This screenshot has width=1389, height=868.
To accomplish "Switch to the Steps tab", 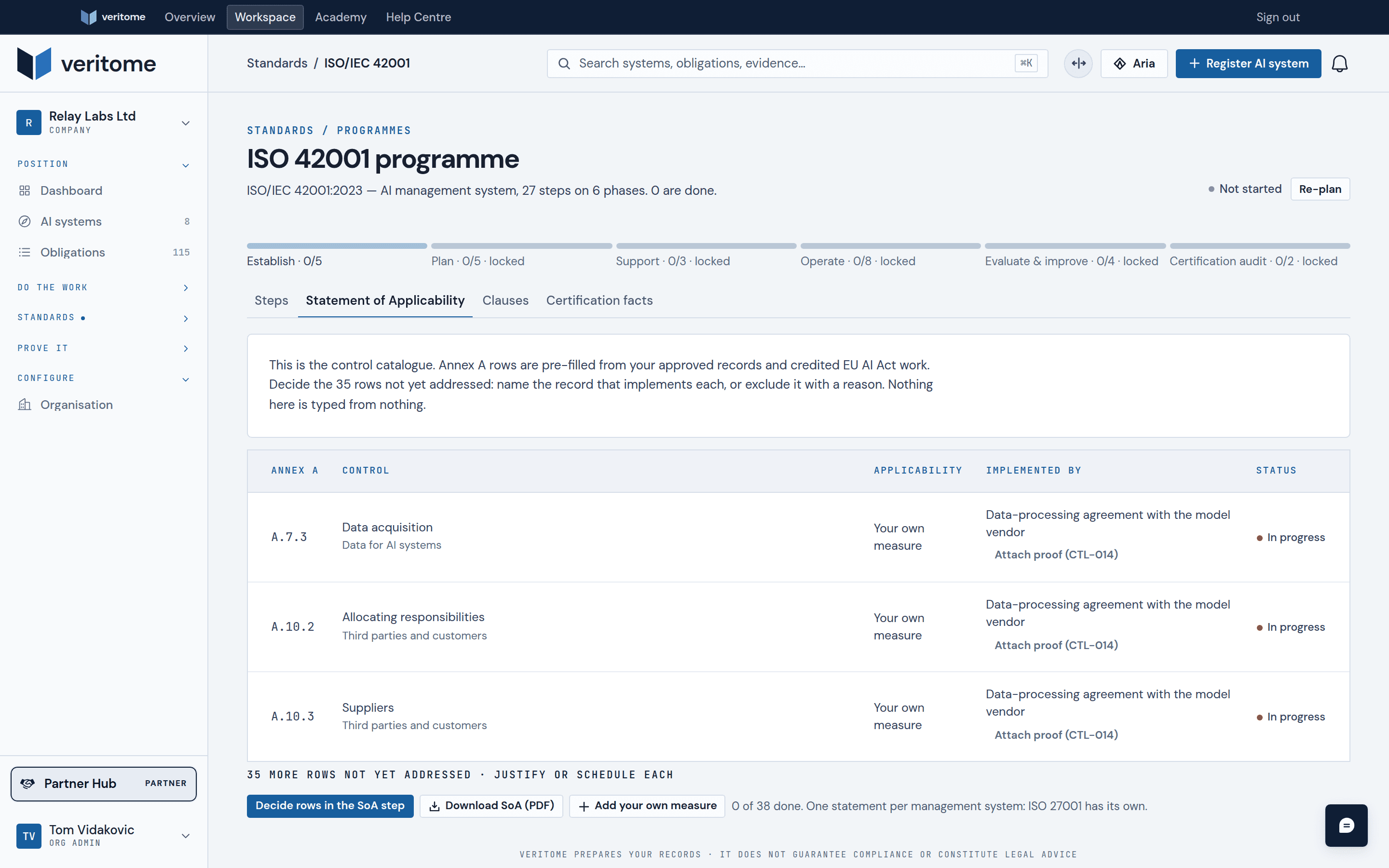I will click(x=271, y=300).
